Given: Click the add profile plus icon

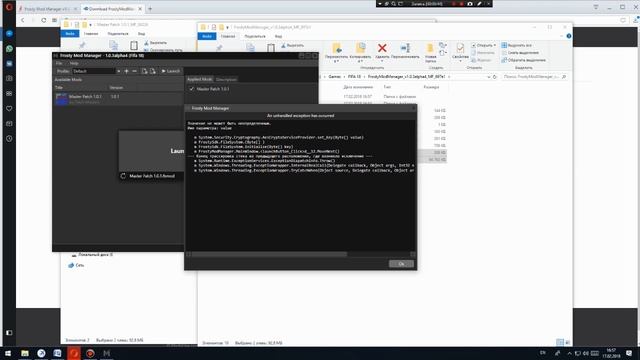Looking at the screenshot, I should [x=126, y=71].
